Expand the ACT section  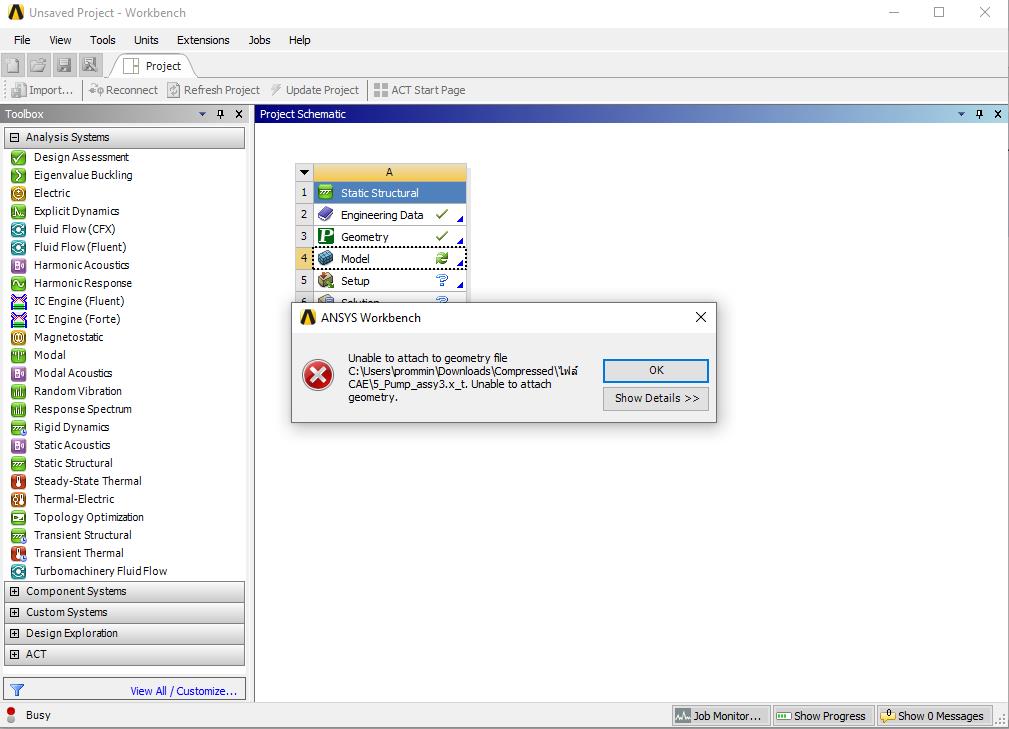pyautogui.click(x=14, y=654)
